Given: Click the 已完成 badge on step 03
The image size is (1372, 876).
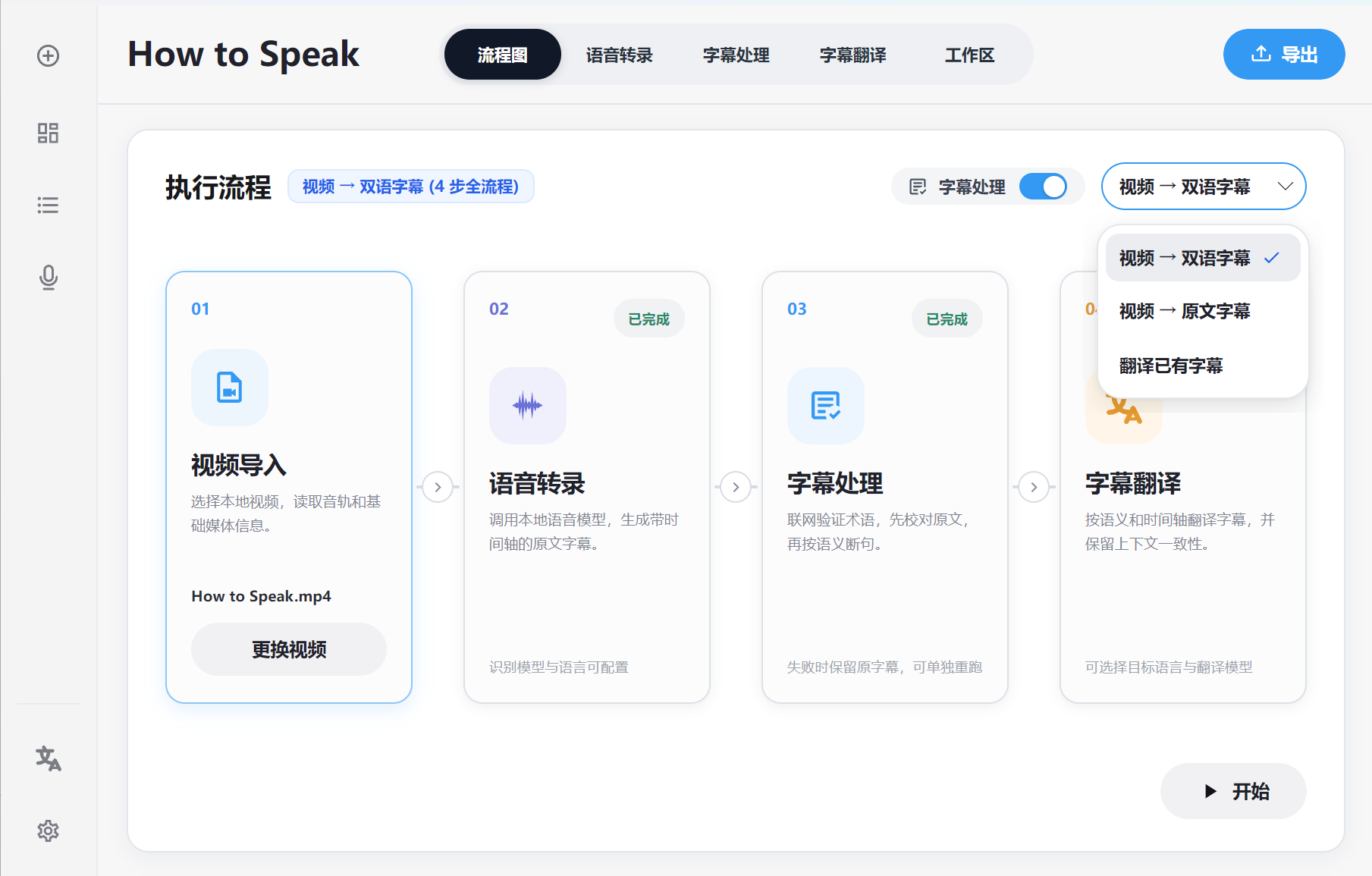Looking at the screenshot, I should (947, 319).
